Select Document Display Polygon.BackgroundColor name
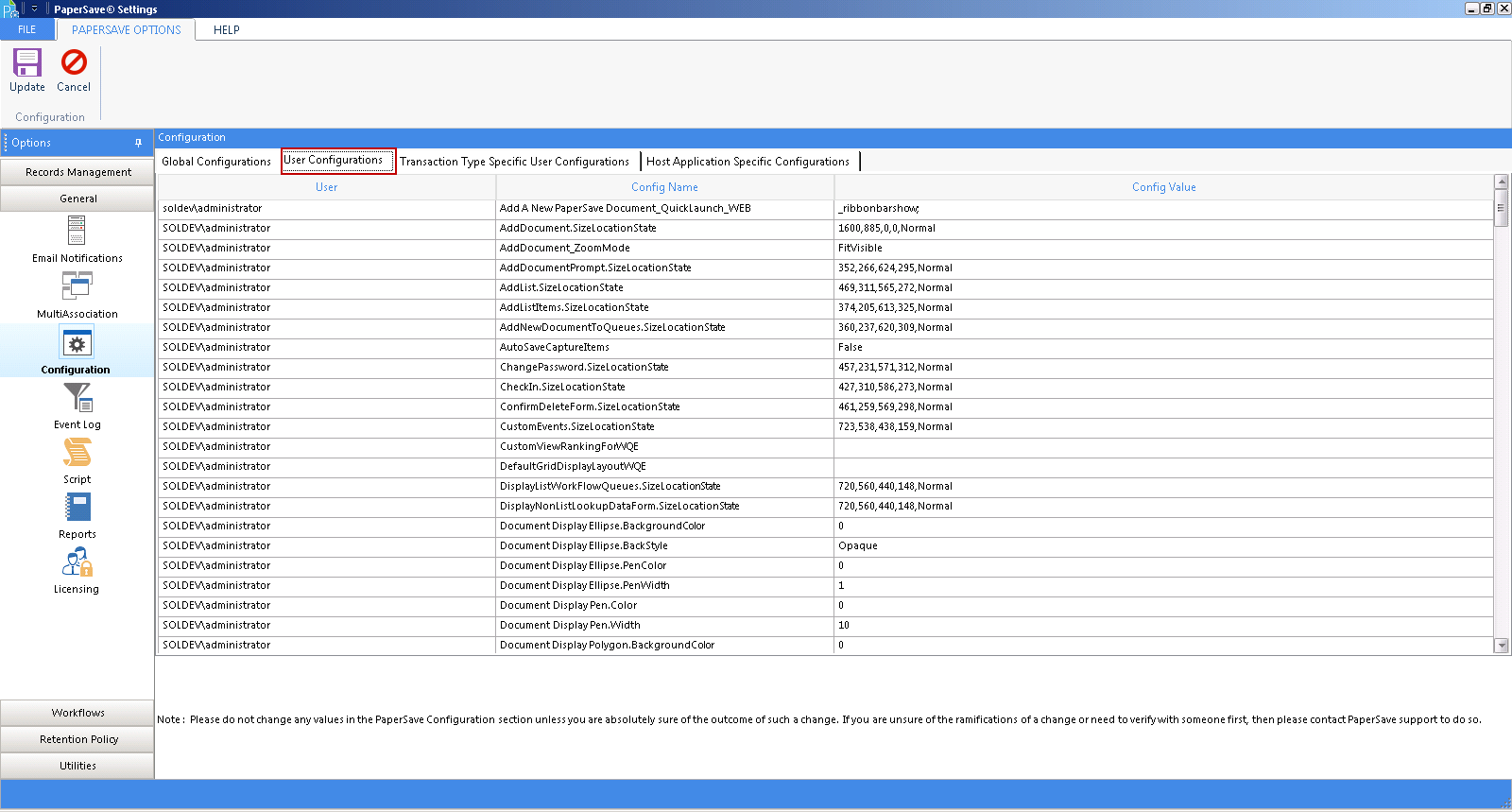This screenshot has width=1512, height=812. point(664,646)
